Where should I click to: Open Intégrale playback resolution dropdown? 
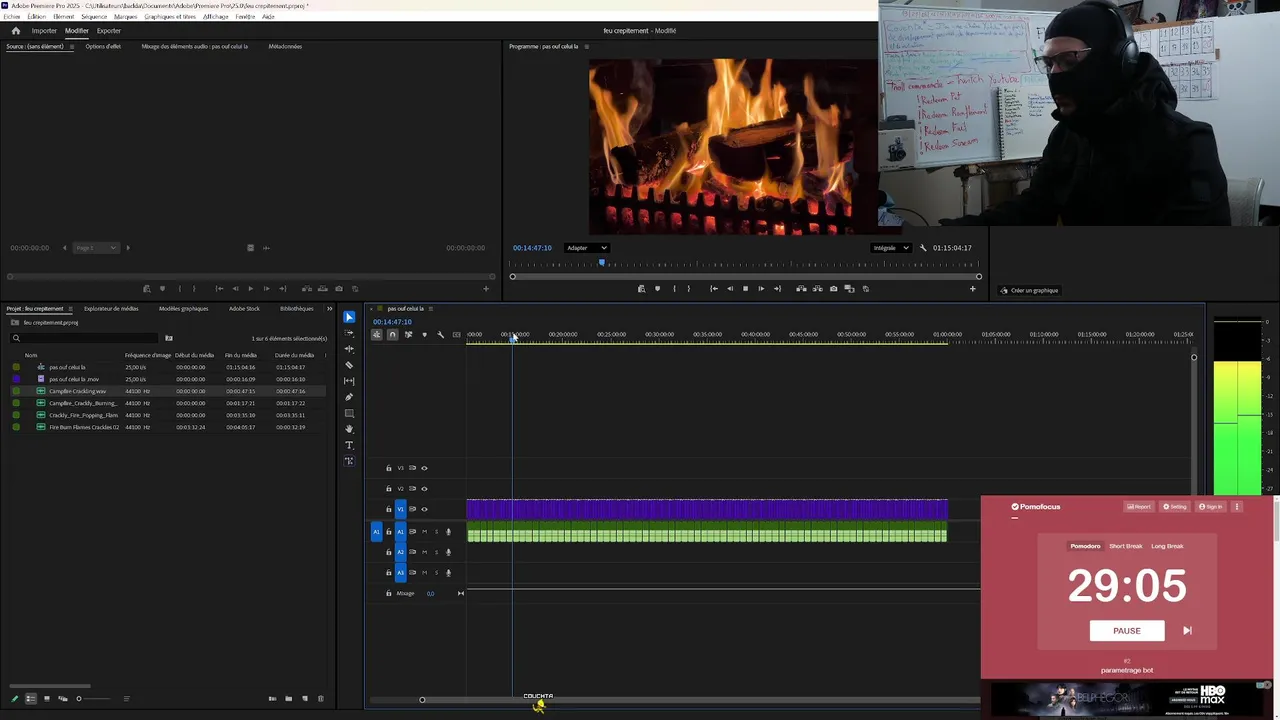890,248
